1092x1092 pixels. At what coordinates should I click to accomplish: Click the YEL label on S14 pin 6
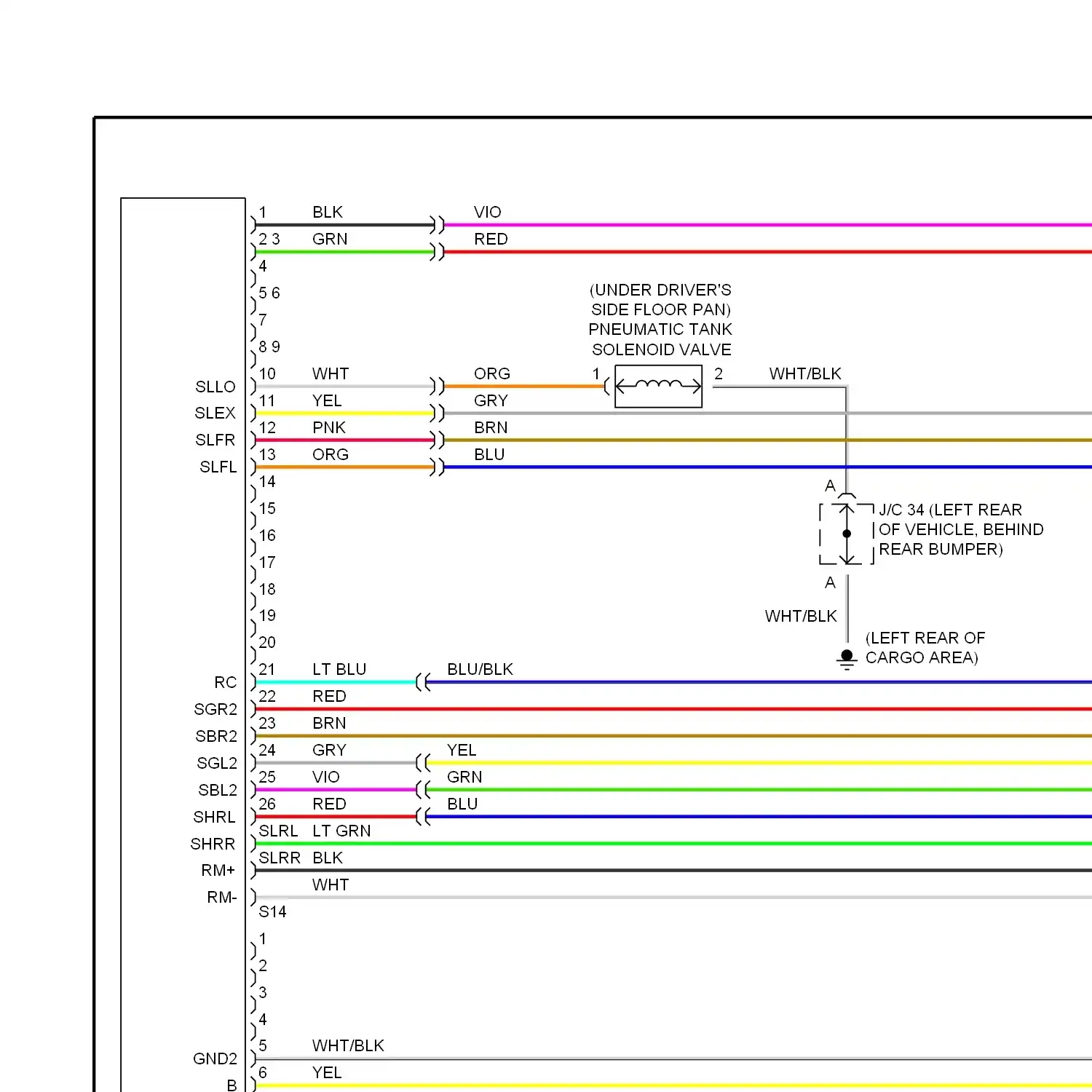pyautogui.click(x=327, y=1072)
